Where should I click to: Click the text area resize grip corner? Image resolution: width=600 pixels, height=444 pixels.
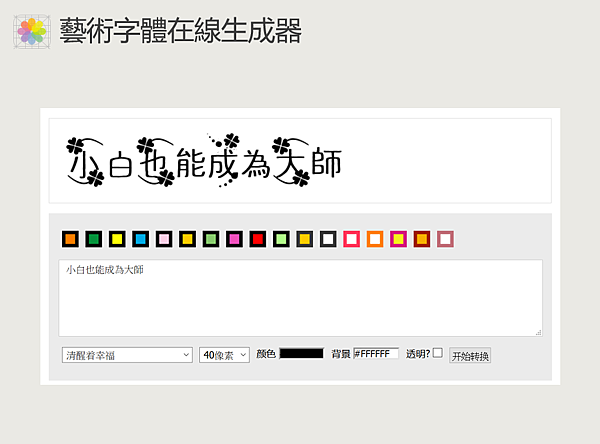538,333
